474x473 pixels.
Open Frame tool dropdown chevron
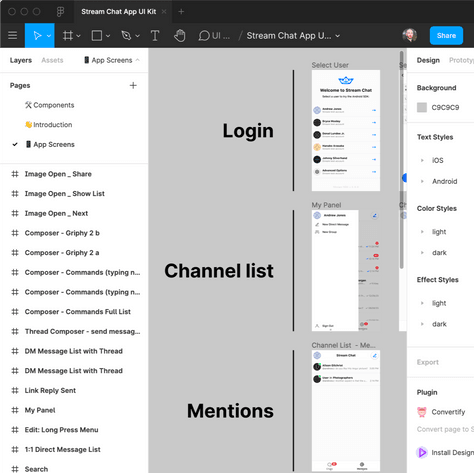click(78, 36)
